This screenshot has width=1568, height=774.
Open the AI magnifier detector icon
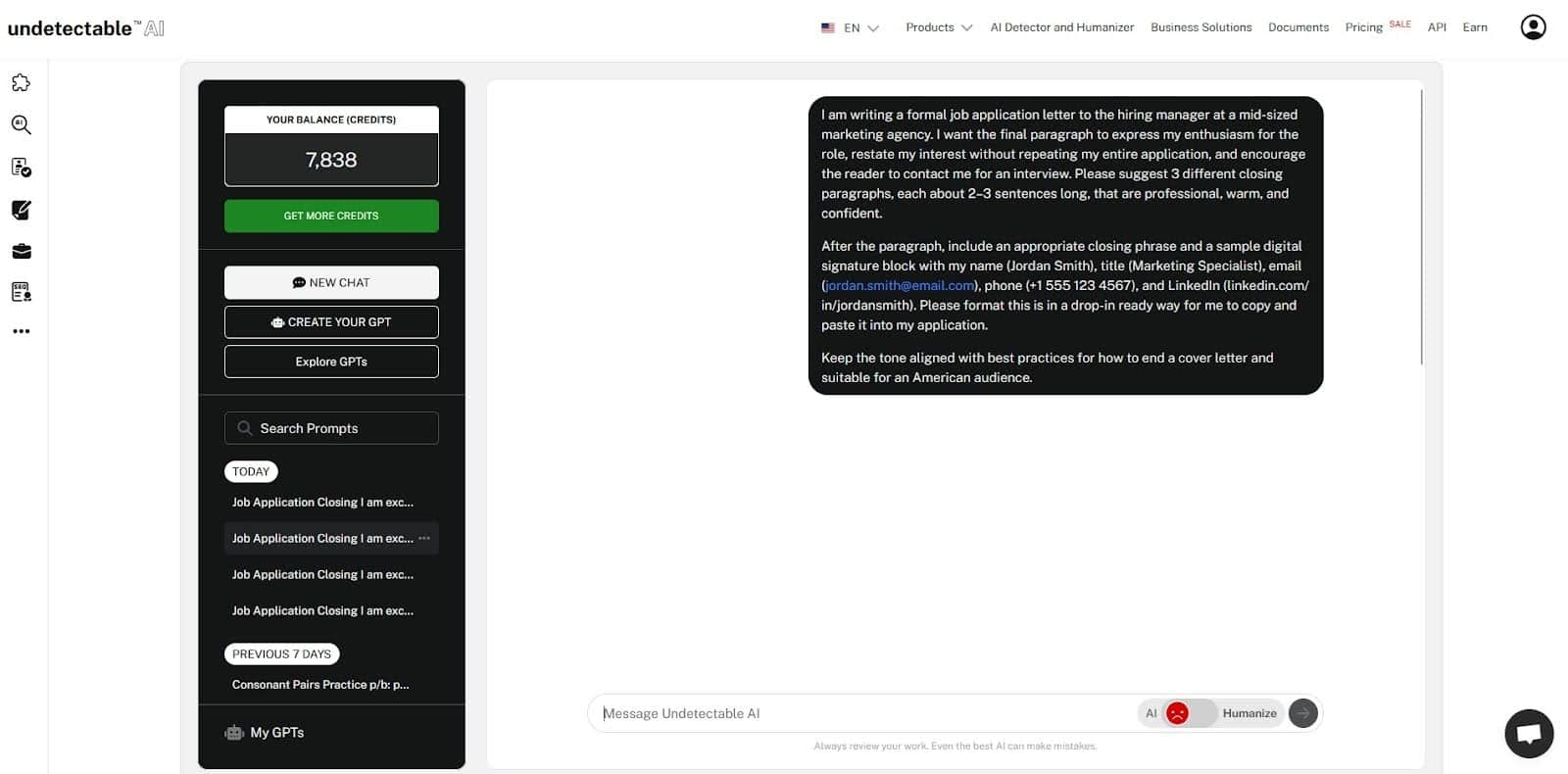click(21, 125)
